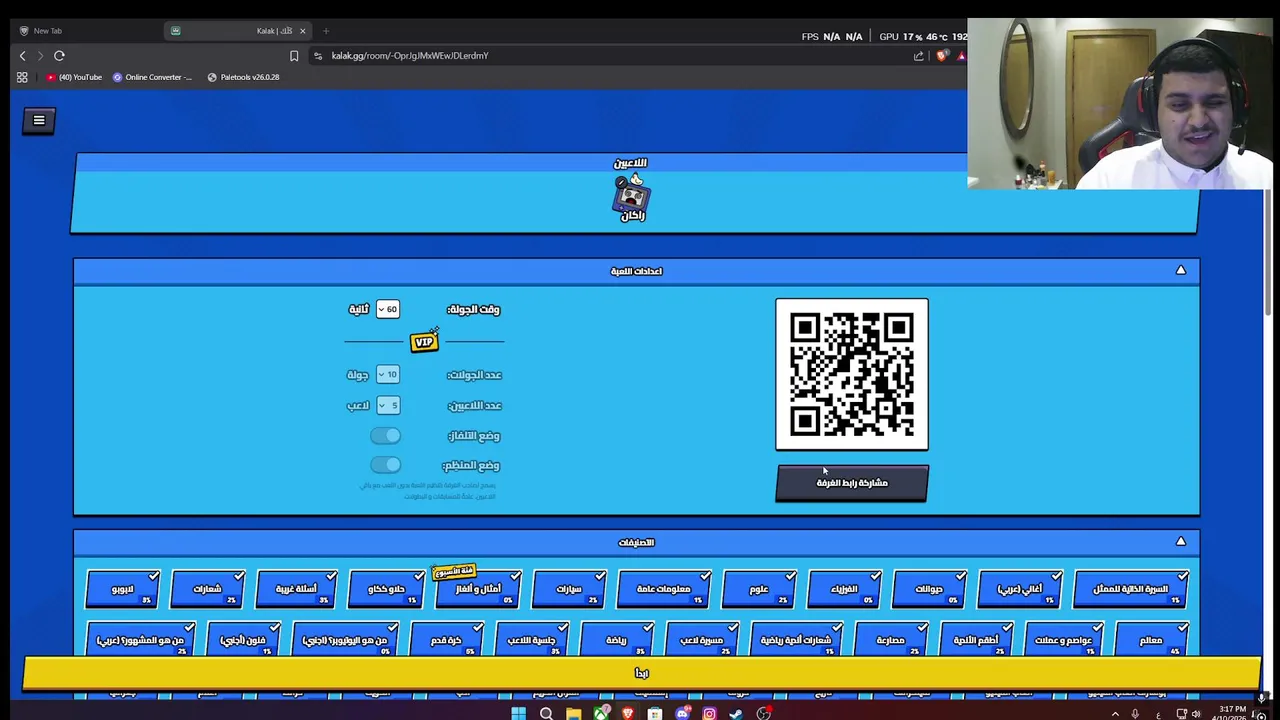The width and height of the screenshot is (1280, 720).
Task: Uncheck the الفيزياء category
Action: tap(844, 589)
